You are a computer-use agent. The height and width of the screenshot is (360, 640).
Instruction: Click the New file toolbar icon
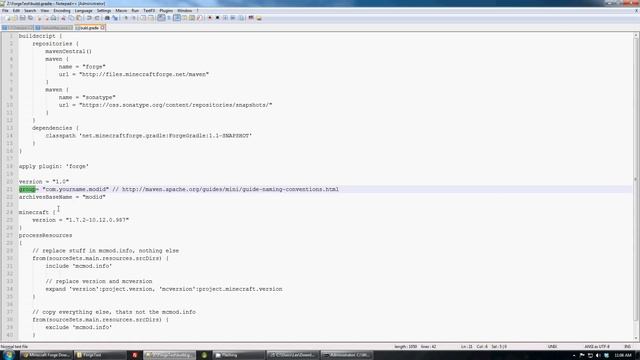coord(7,18)
